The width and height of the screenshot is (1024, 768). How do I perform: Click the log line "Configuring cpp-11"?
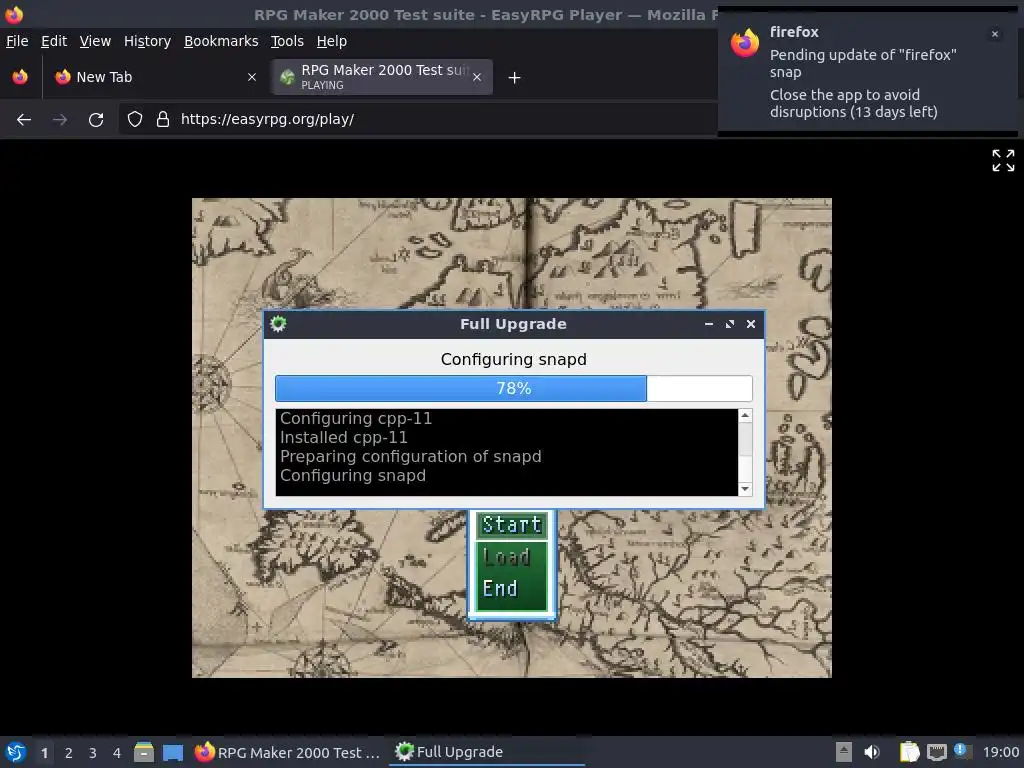tap(356, 419)
